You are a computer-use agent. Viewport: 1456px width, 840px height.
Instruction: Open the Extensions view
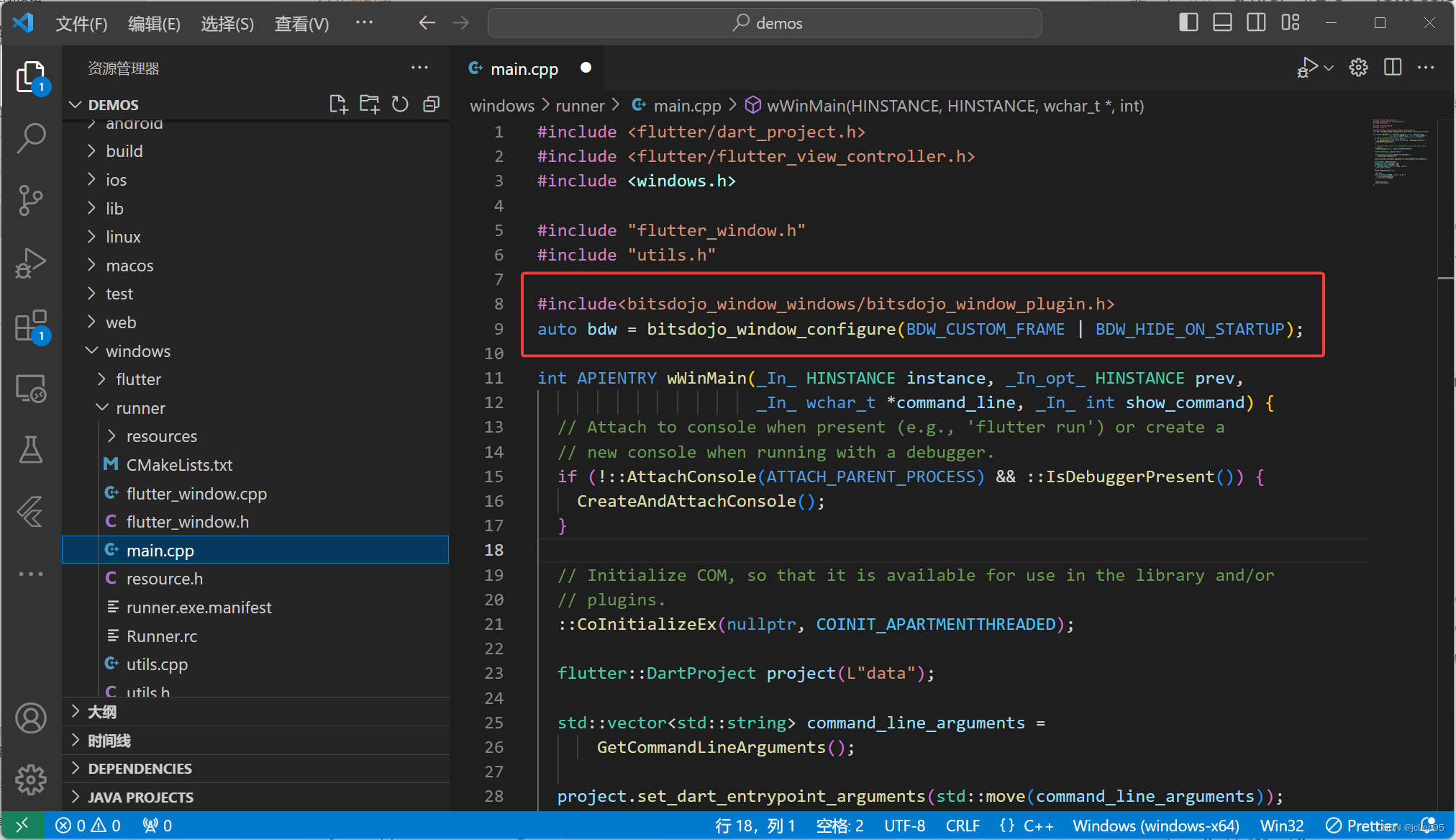(31, 326)
